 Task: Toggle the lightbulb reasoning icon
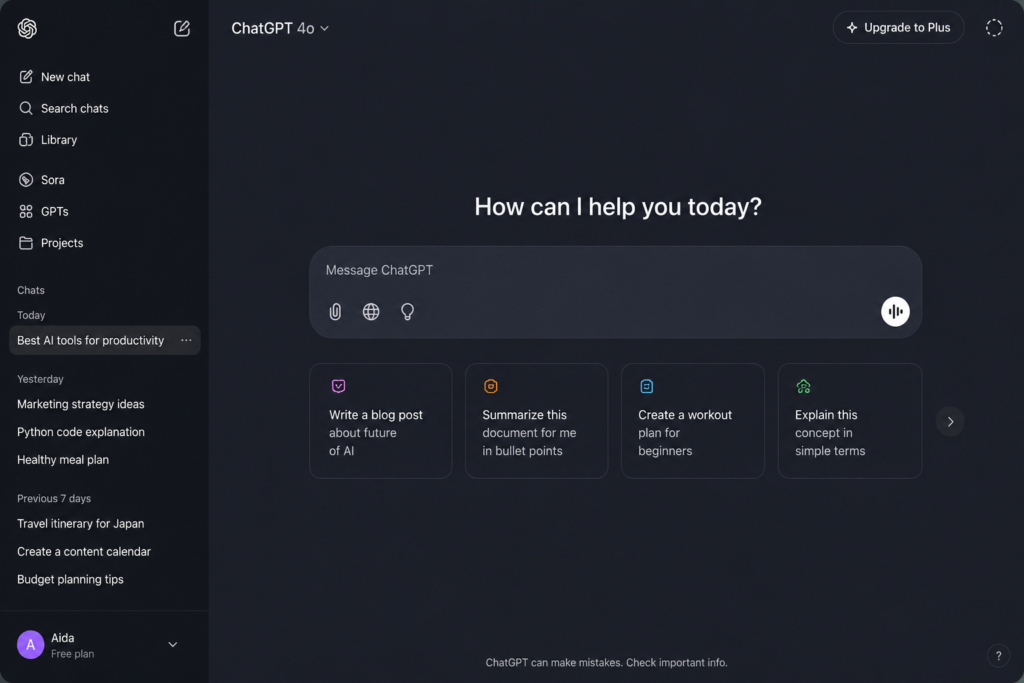click(407, 311)
